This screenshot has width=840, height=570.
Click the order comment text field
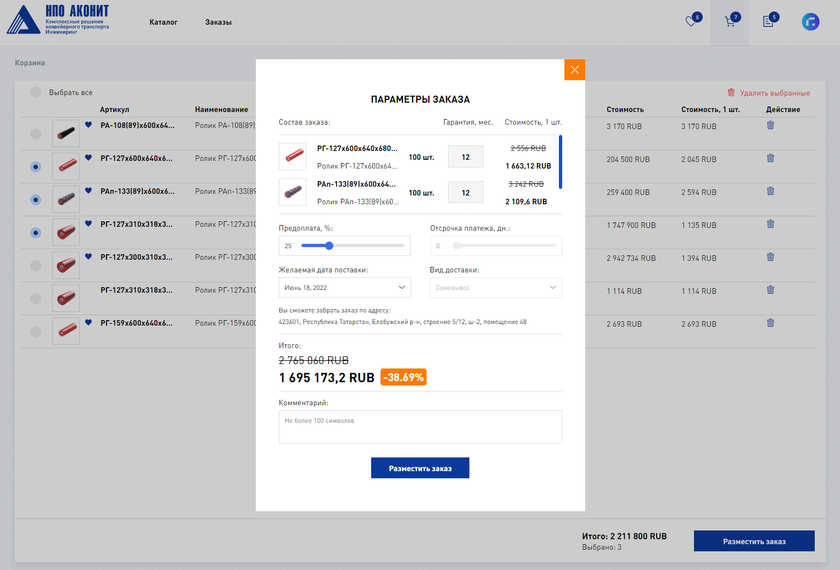point(420,427)
